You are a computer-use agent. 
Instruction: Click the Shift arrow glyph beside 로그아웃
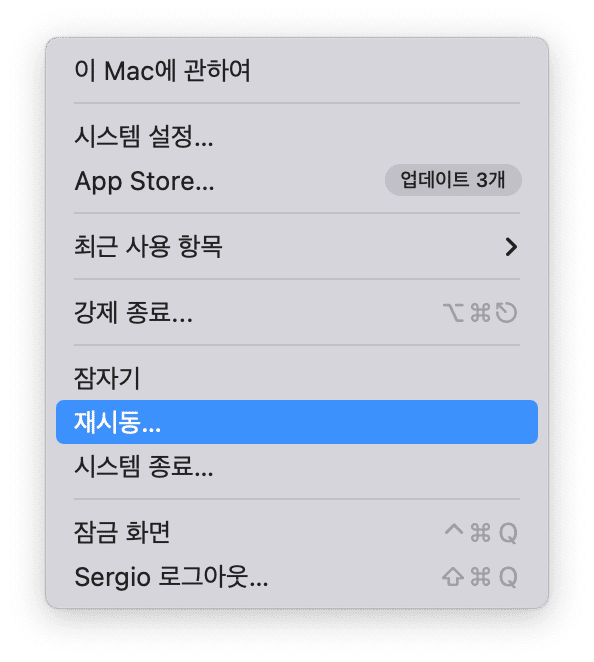pyautogui.click(x=453, y=577)
